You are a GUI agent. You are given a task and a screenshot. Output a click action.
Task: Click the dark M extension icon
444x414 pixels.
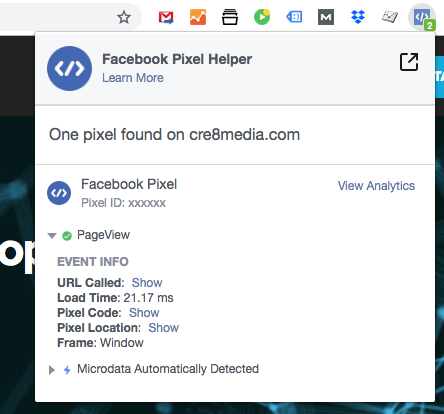click(326, 17)
